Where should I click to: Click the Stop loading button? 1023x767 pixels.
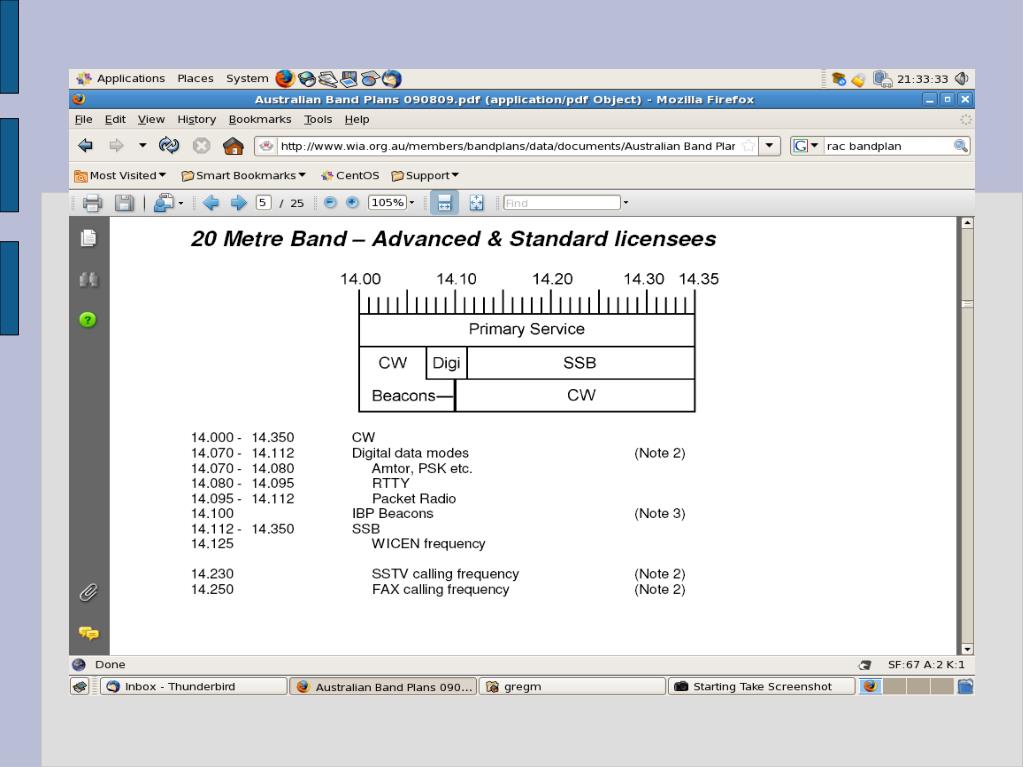[x=201, y=145]
